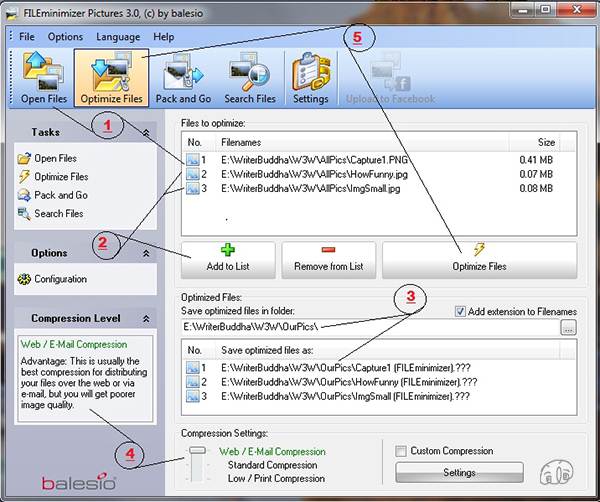Set slider to Low / Print Compression label
The height and width of the screenshot is (502, 600).
coord(276,479)
